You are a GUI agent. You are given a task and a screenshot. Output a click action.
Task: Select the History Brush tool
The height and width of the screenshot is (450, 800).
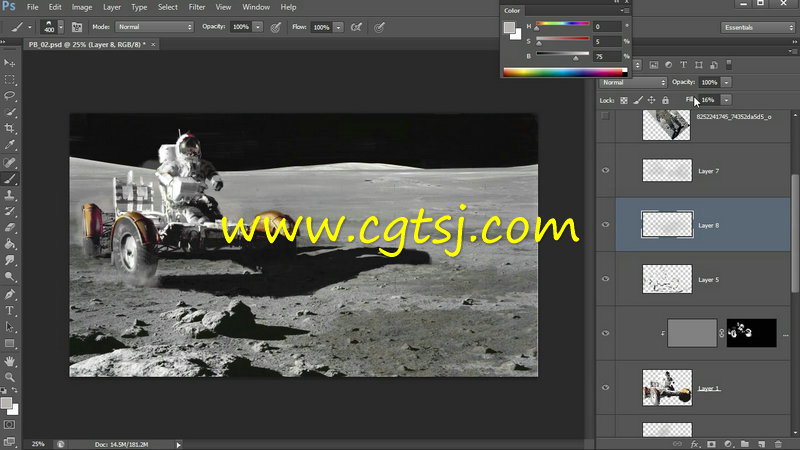(10, 211)
